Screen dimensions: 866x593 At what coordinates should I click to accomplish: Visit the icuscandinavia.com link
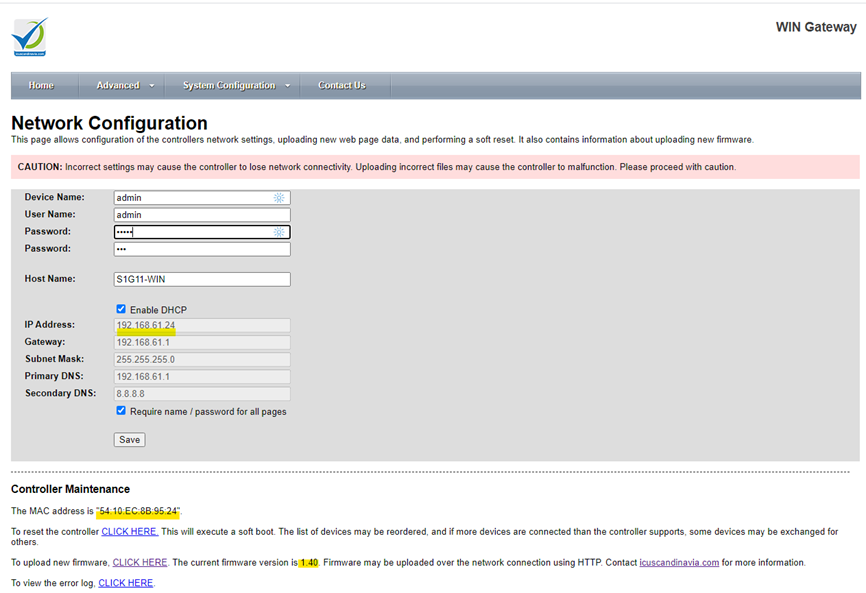(x=679, y=563)
